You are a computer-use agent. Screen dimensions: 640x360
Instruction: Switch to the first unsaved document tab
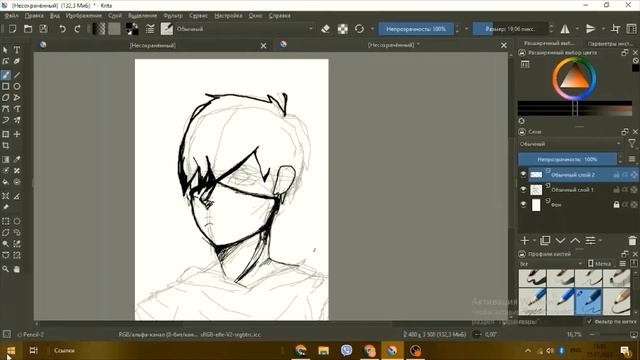pyautogui.click(x=153, y=45)
